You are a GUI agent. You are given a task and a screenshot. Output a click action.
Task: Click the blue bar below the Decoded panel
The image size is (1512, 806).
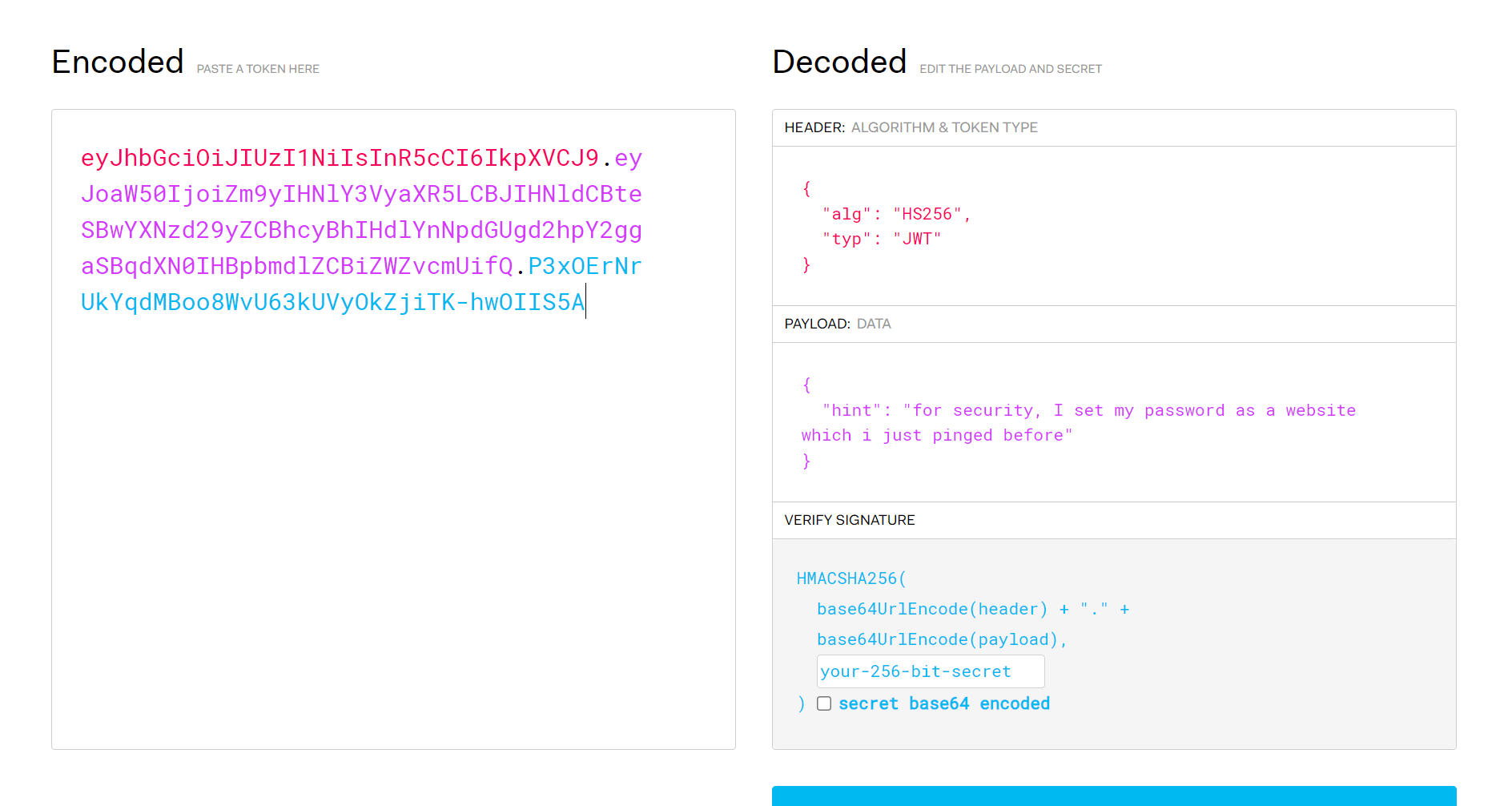click(1113, 796)
